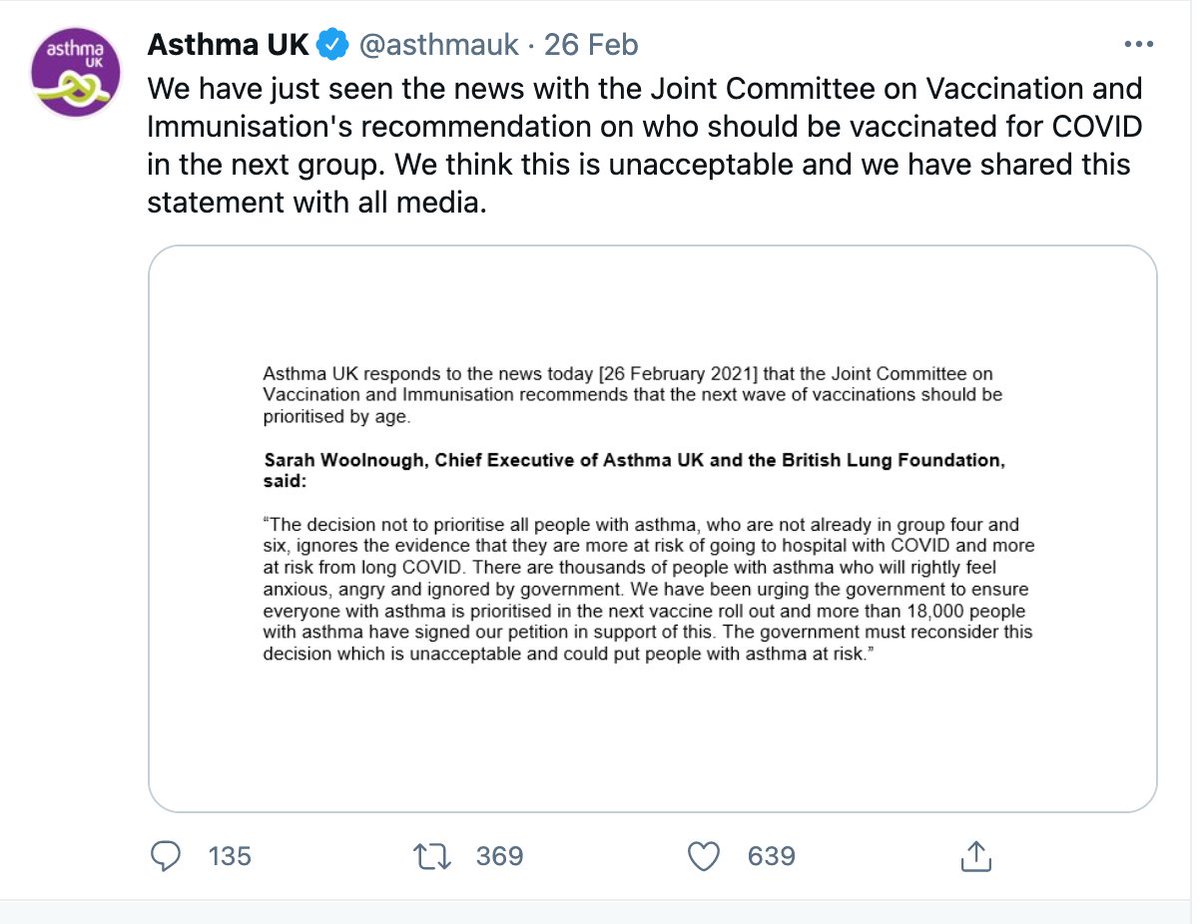Retweet using the retweet arrows icon
This screenshot has width=1200, height=924.
[434, 855]
